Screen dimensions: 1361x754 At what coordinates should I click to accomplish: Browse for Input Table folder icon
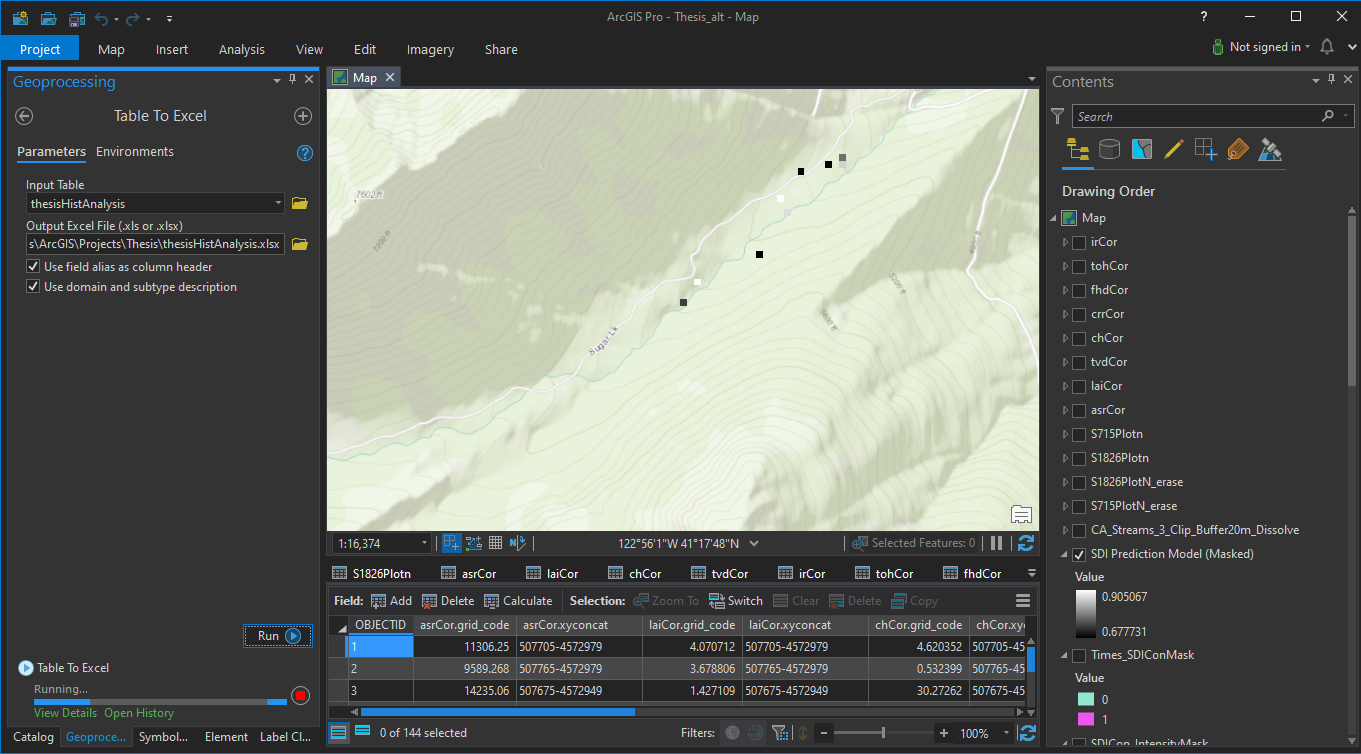point(299,203)
